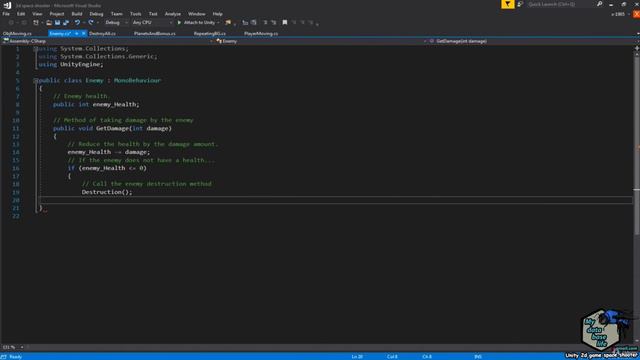
Task: Click the Find in Files toolbar icon
Action: pyautogui.click(x=228, y=23)
